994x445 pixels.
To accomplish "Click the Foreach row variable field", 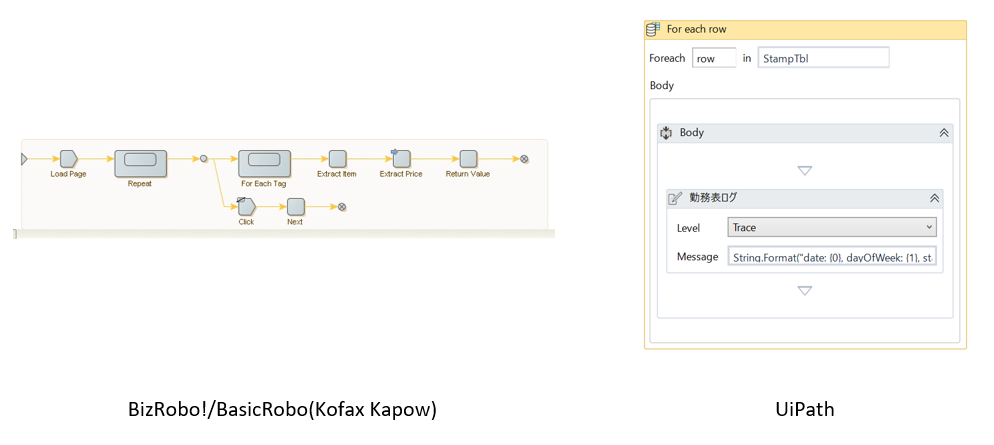I will 714,58.
